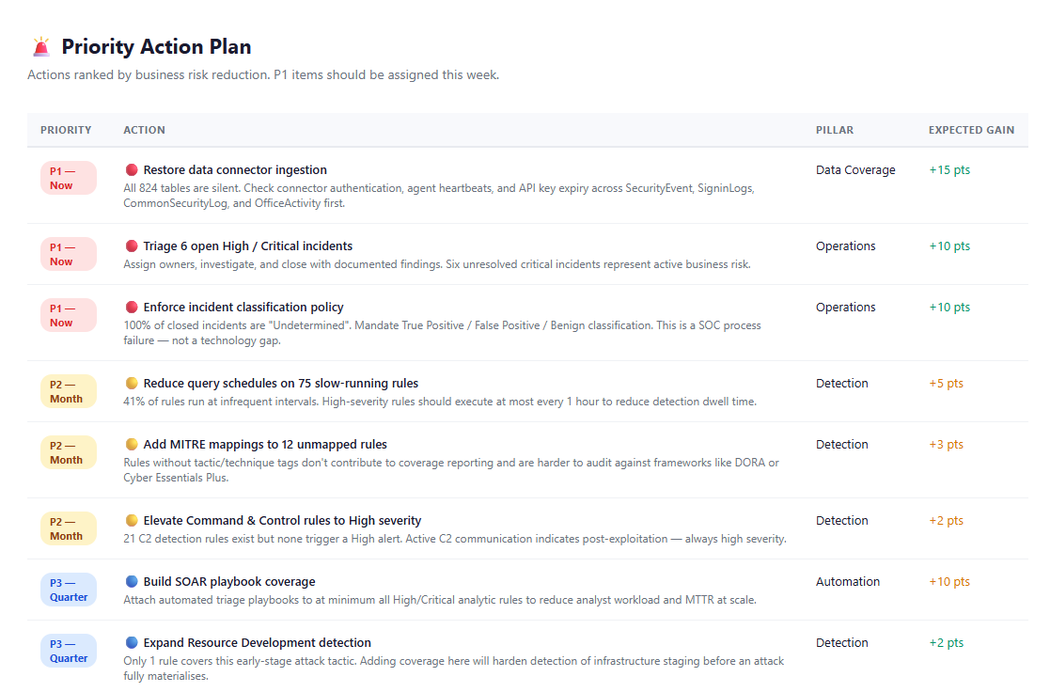Click the siren alarm icon beside Priority Action Plan
1050x695 pixels.
[x=42, y=47]
